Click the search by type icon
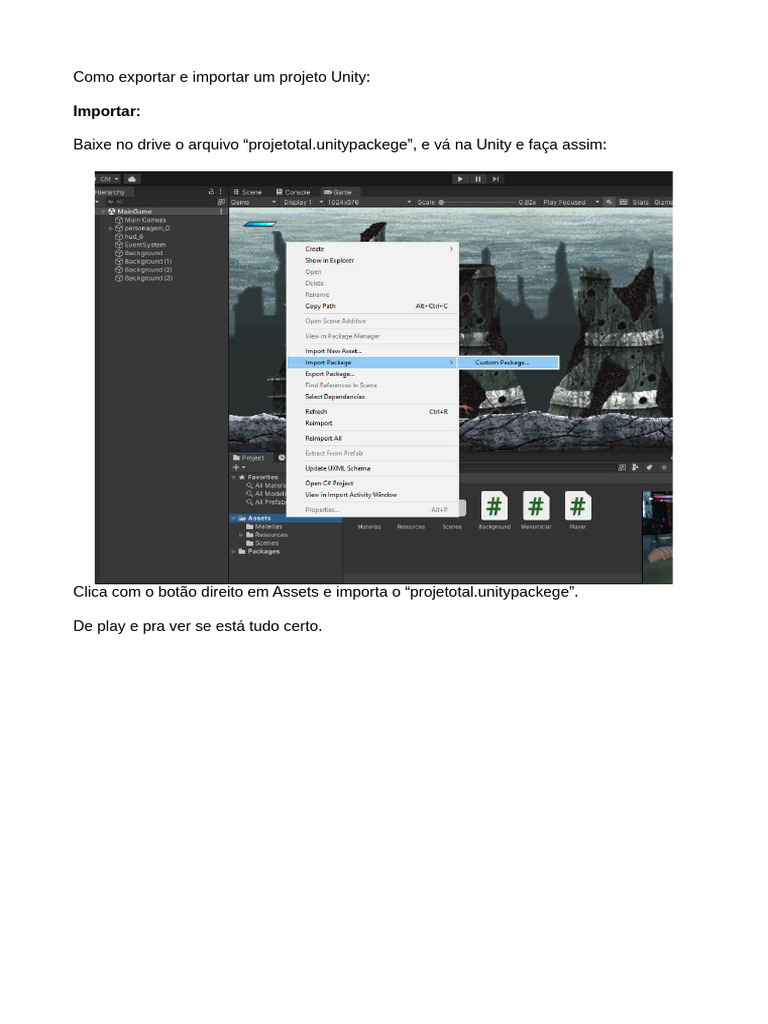 [x=635, y=468]
